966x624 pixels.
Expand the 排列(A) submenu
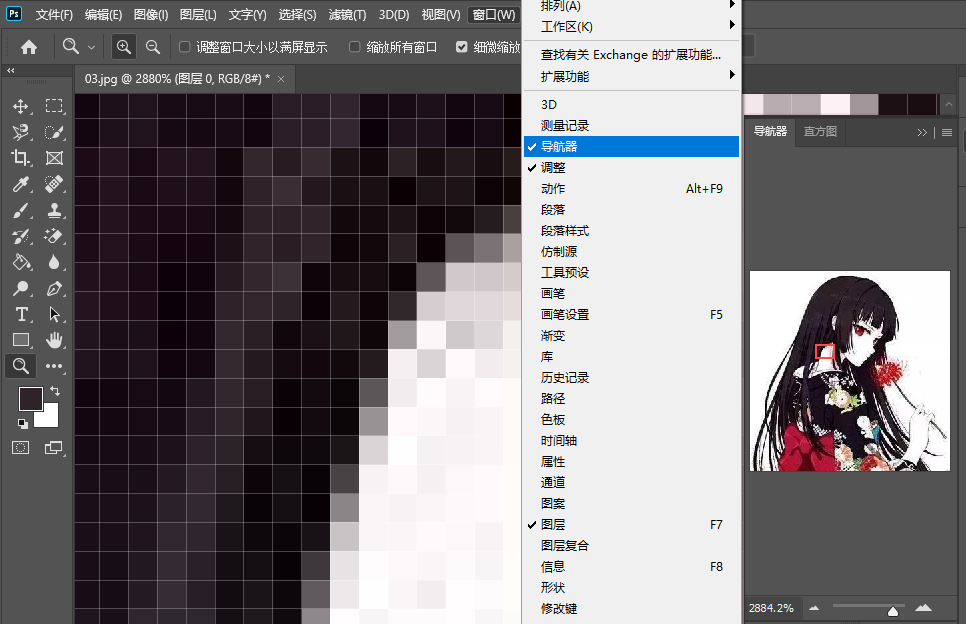(x=631, y=6)
